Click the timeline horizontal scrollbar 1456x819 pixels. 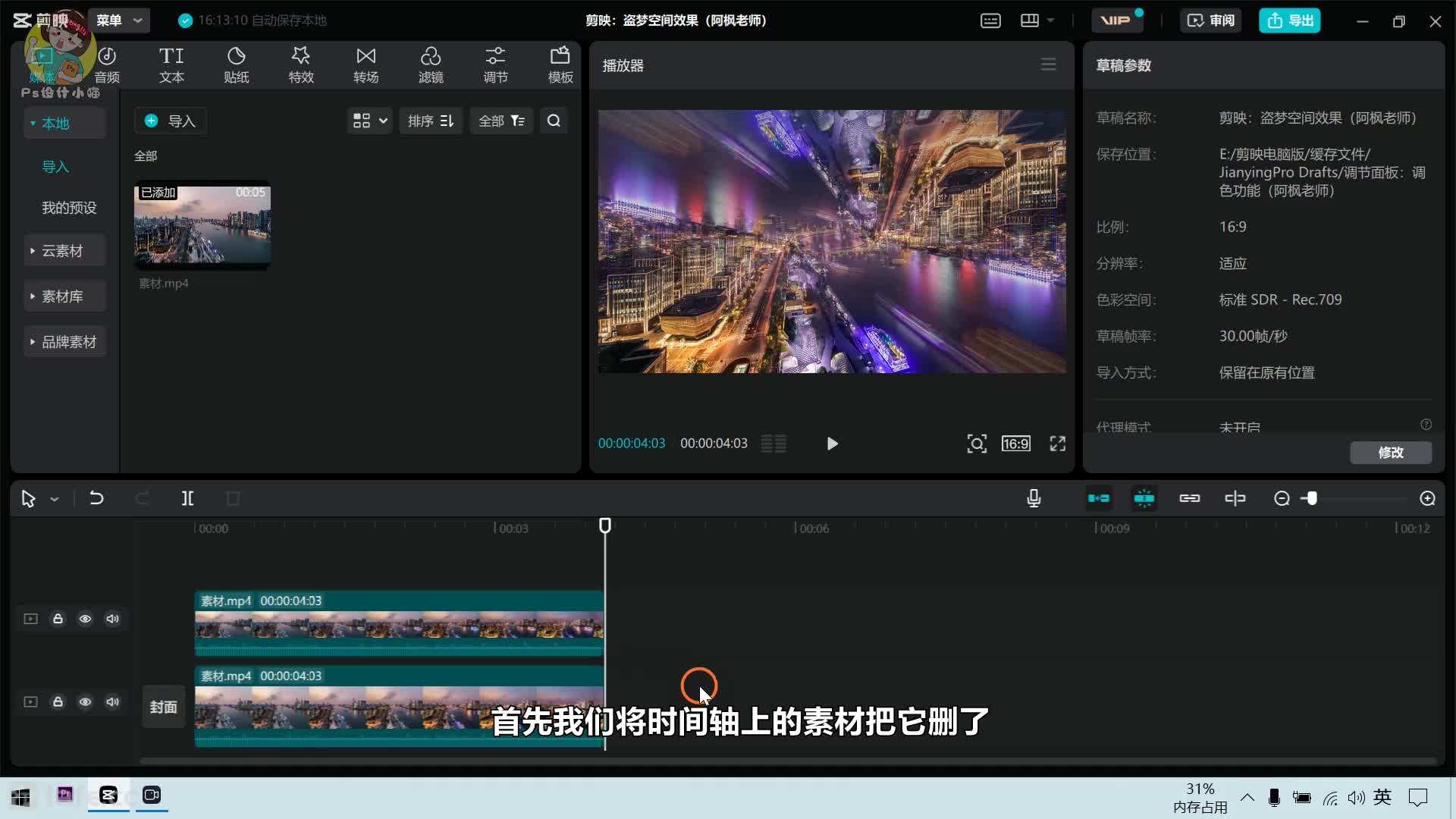coord(789,761)
